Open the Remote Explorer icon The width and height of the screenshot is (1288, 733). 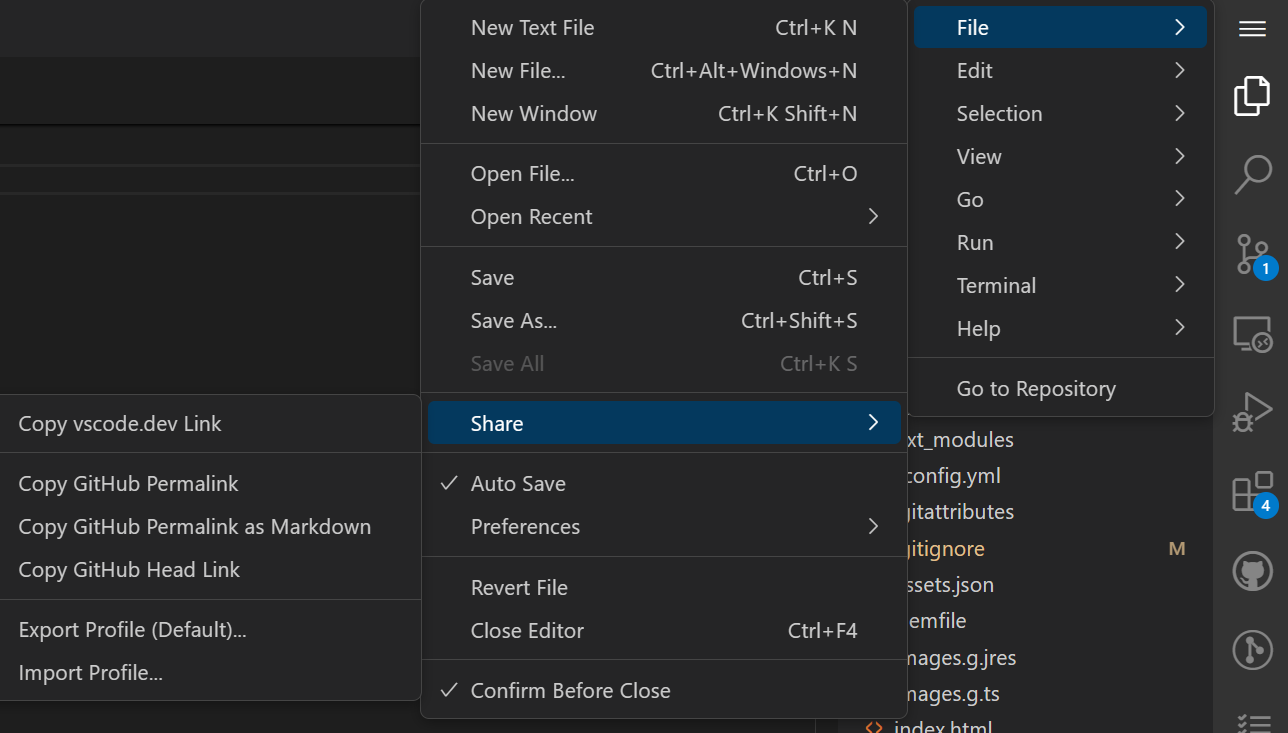tap(1252, 334)
